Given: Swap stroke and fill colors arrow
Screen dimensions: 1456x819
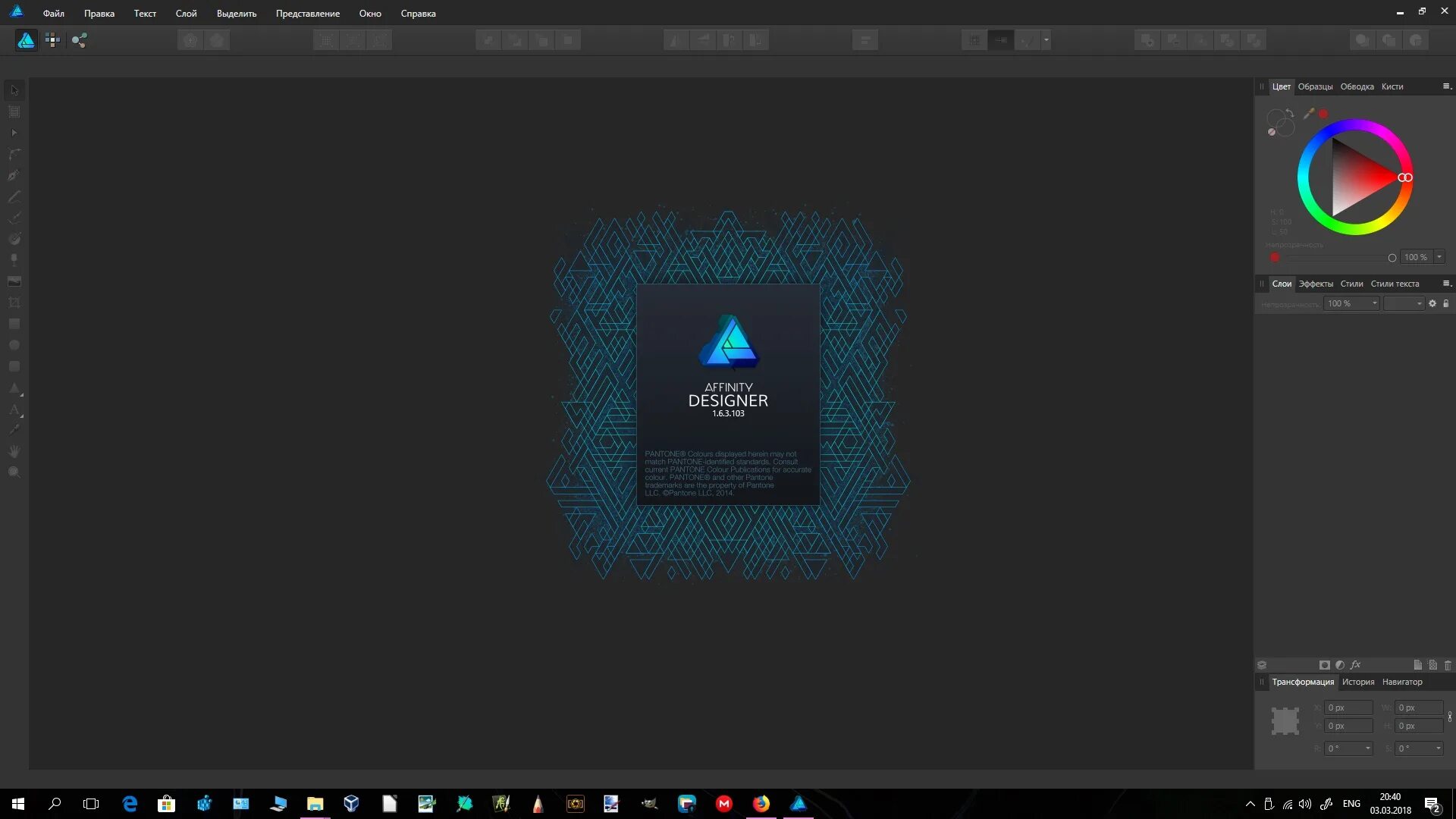Looking at the screenshot, I should (1289, 114).
